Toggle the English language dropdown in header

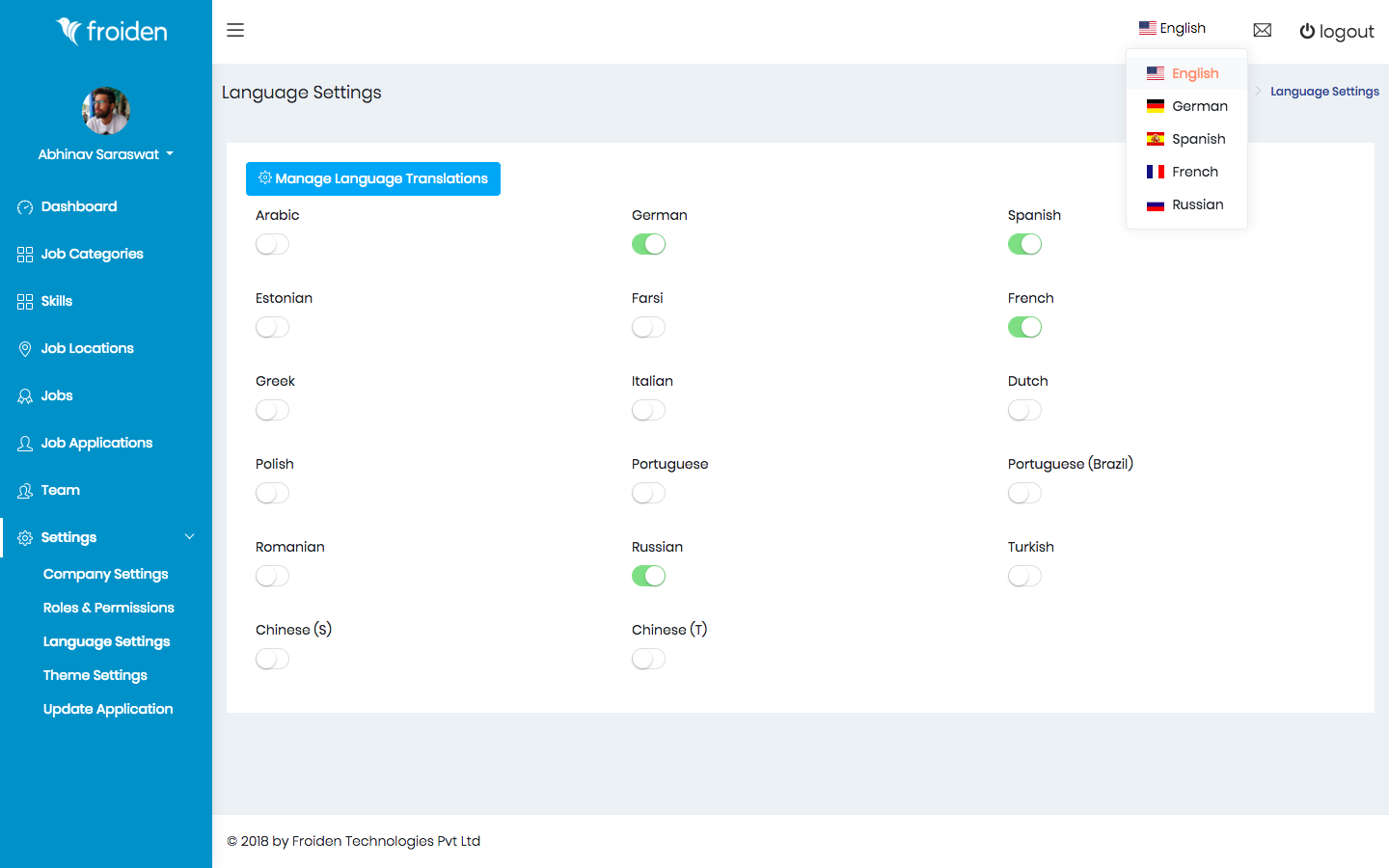pyautogui.click(x=1172, y=29)
